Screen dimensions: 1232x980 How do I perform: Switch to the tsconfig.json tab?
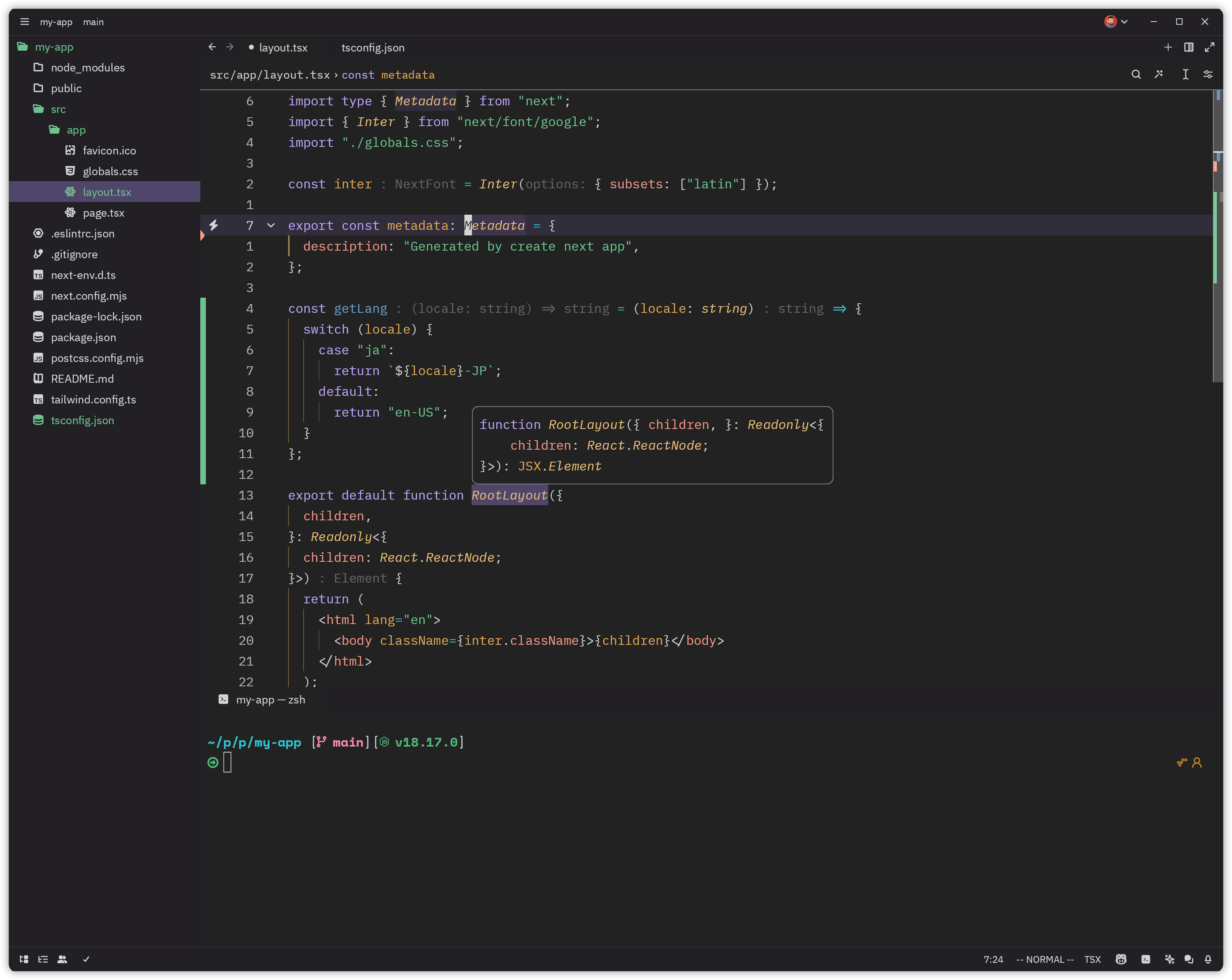[373, 47]
